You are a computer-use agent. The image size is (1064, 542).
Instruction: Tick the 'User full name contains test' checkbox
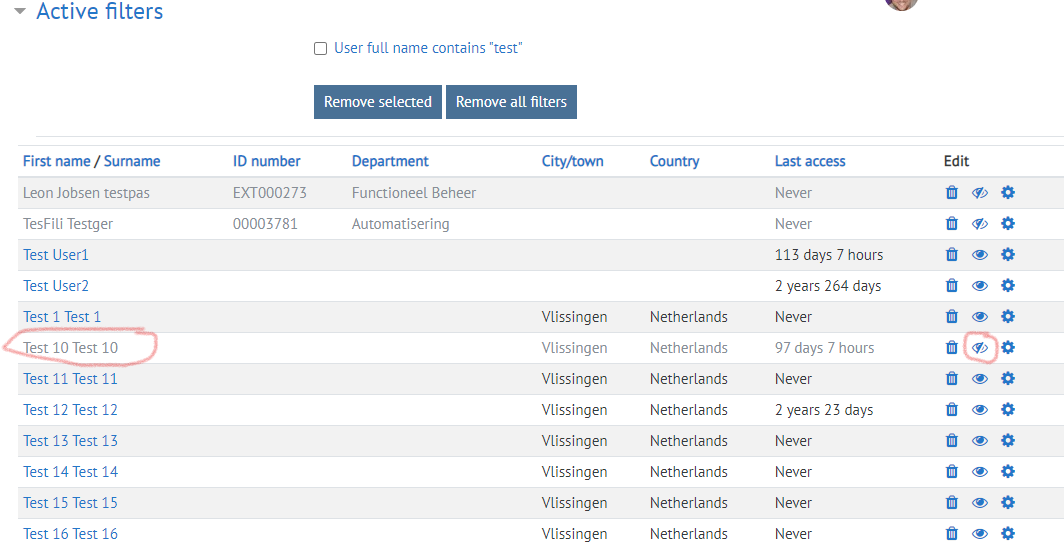click(x=320, y=49)
